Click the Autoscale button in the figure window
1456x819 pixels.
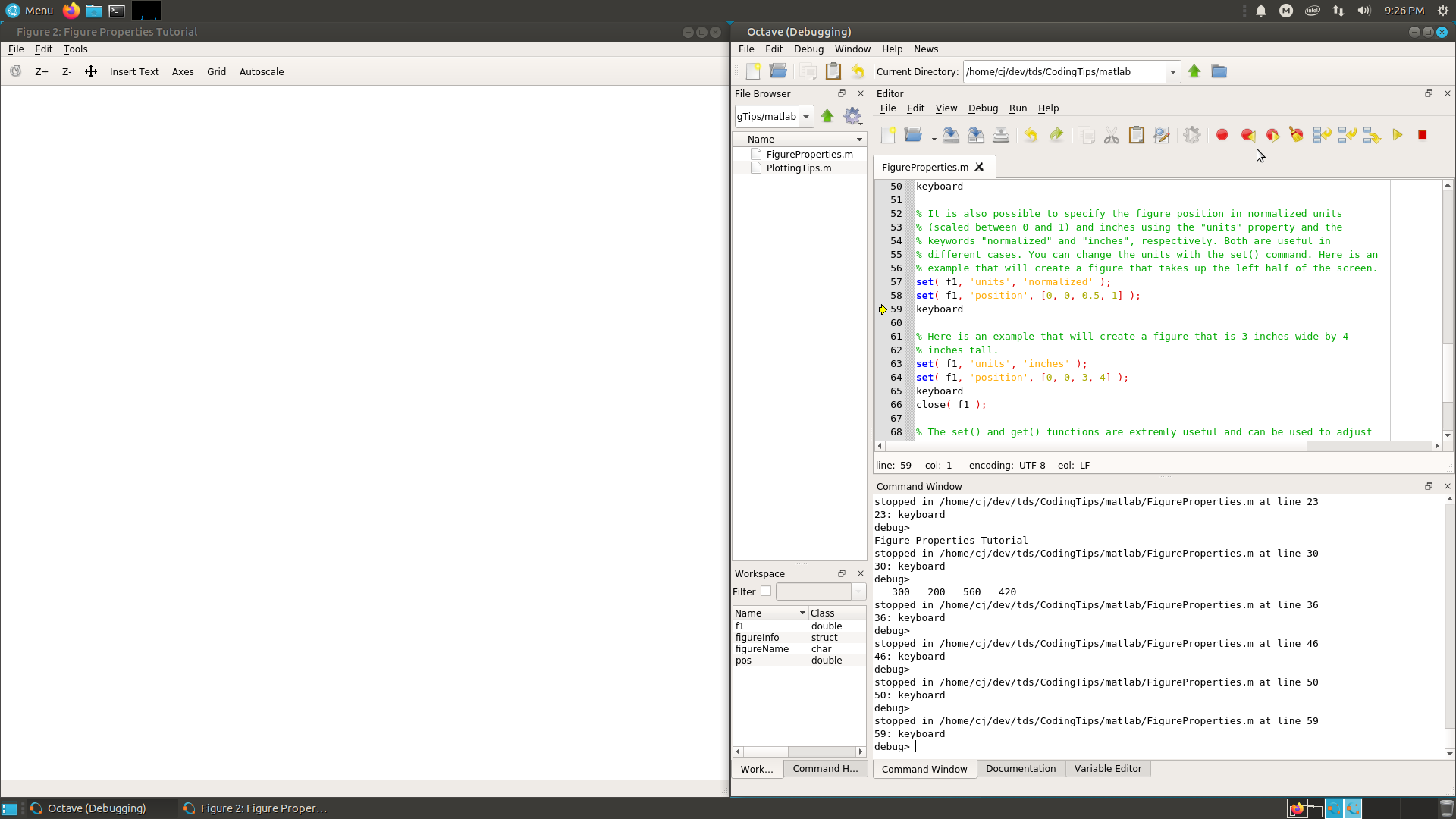tap(262, 71)
